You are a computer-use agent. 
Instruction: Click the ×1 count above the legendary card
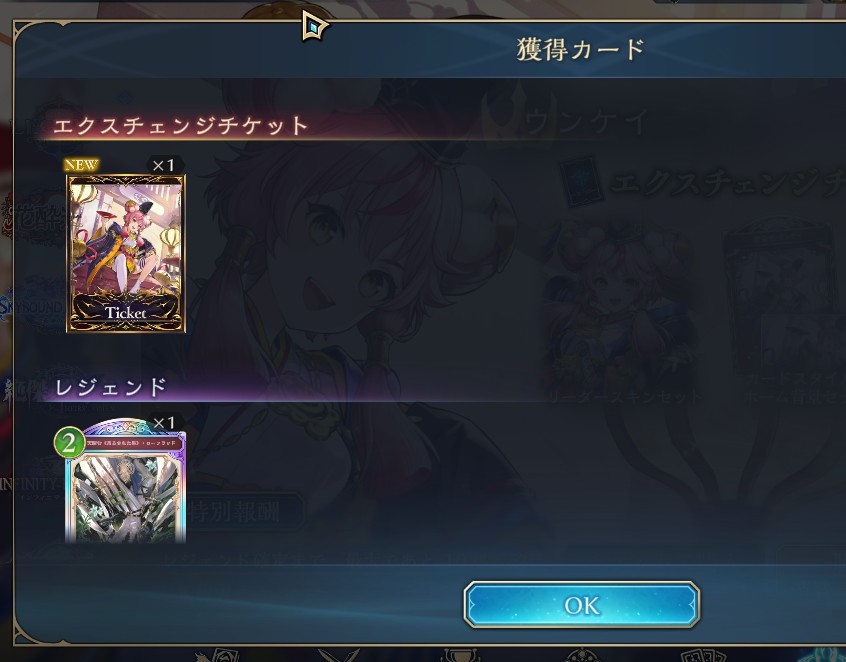point(164,422)
